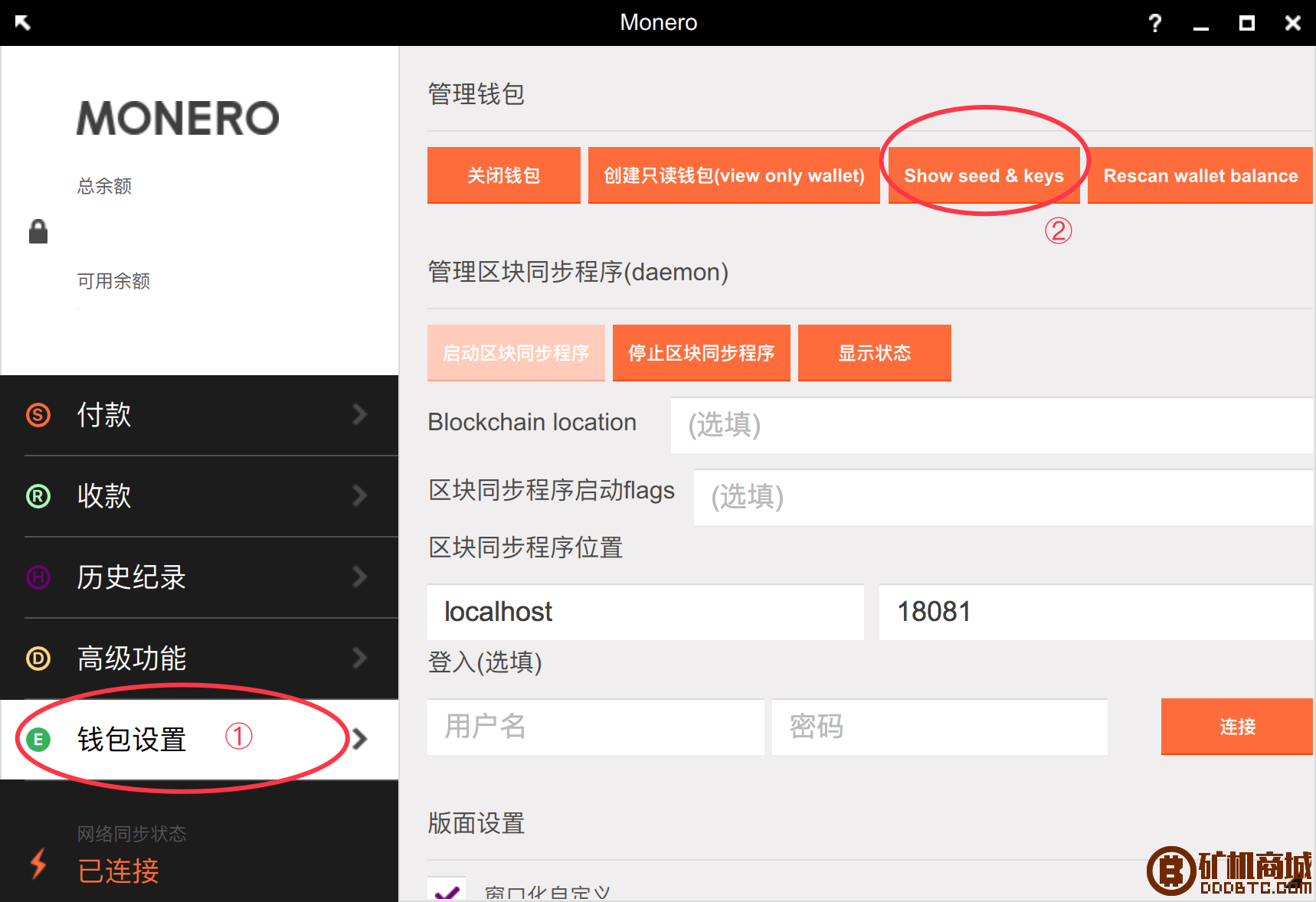Click the 网络同步状态 label

pyautogui.click(x=132, y=834)
